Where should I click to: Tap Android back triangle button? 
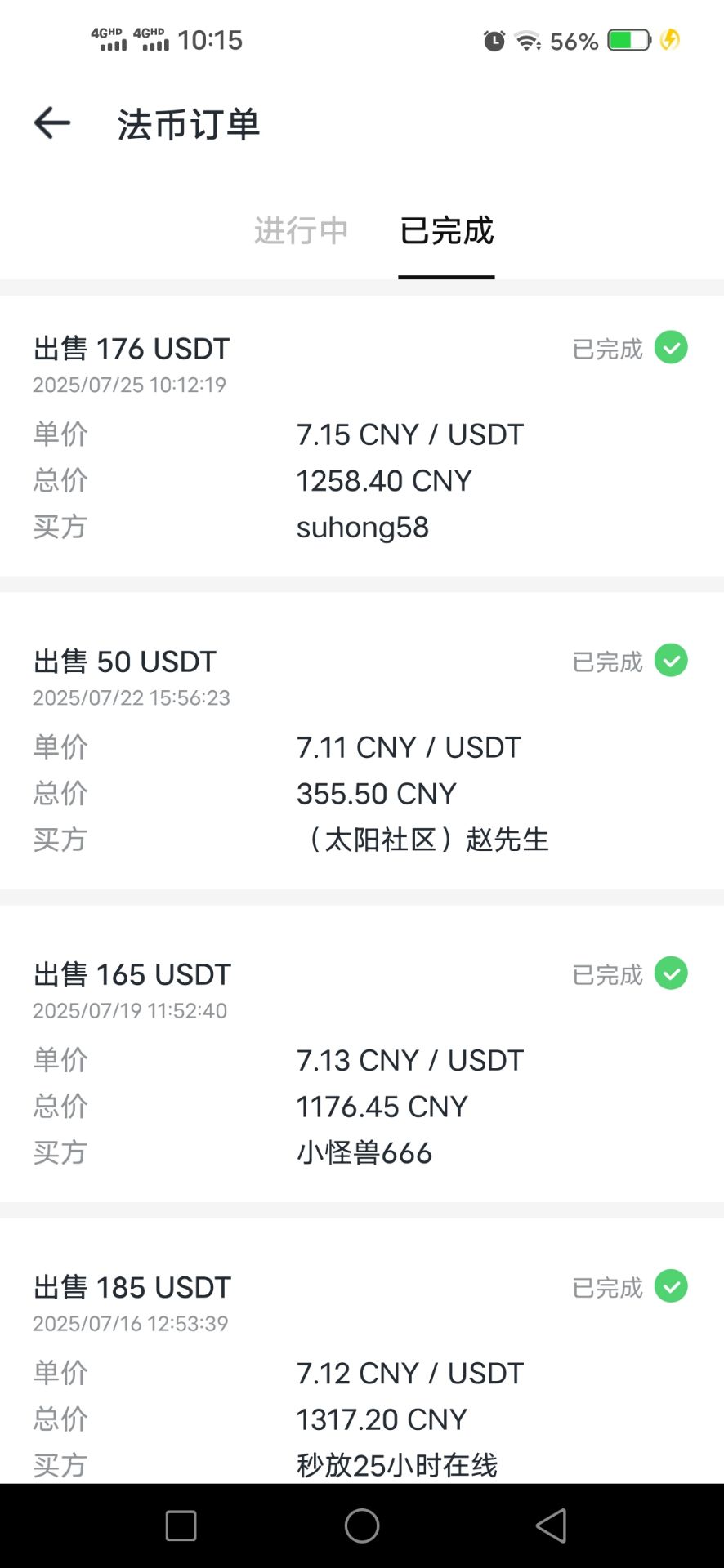pyautogui.click(x=552, y=1526)
